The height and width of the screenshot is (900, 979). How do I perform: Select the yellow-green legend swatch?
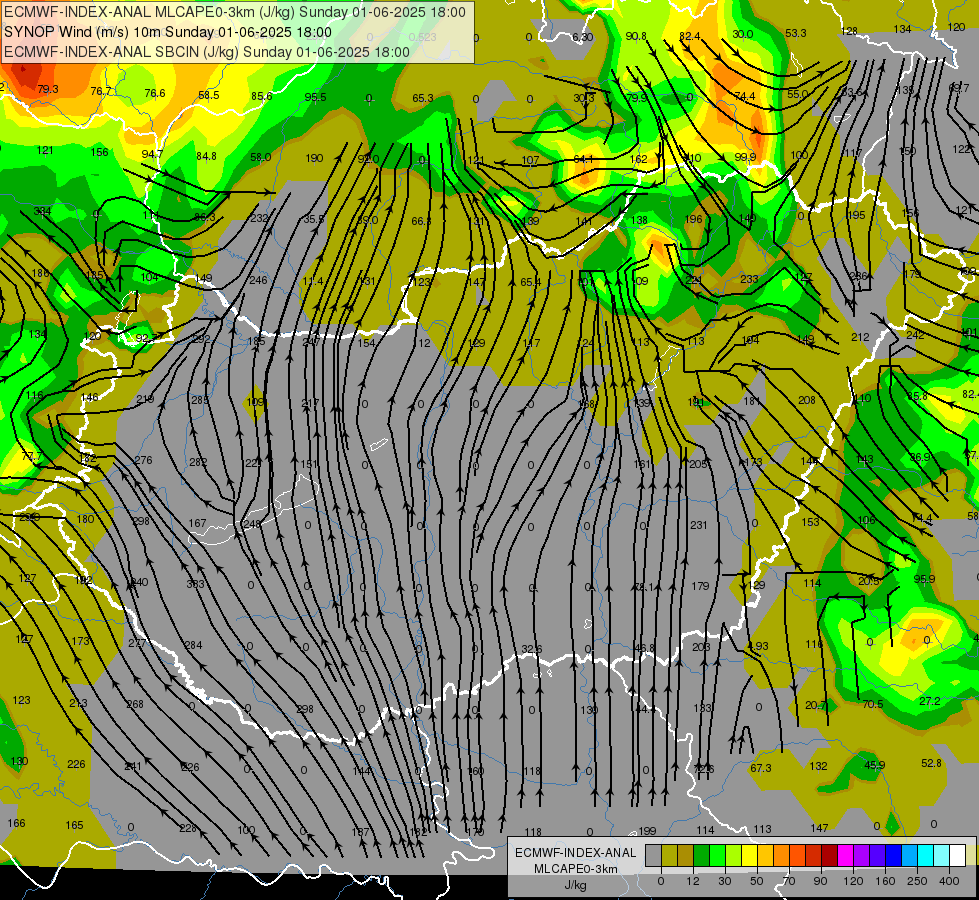coord(734,855)
